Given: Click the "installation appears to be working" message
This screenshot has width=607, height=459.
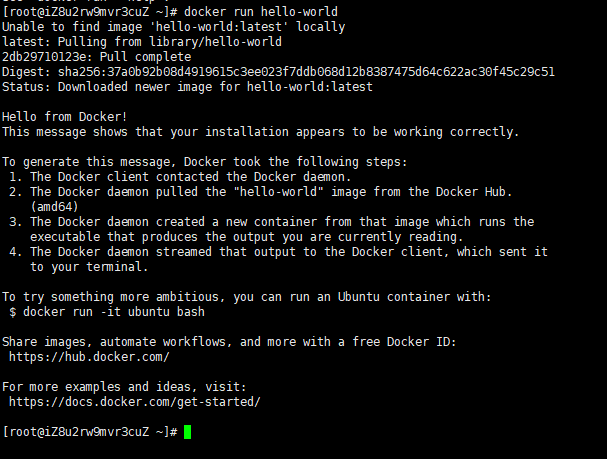Looking at the screenshot, I should (x=260, y=131).
